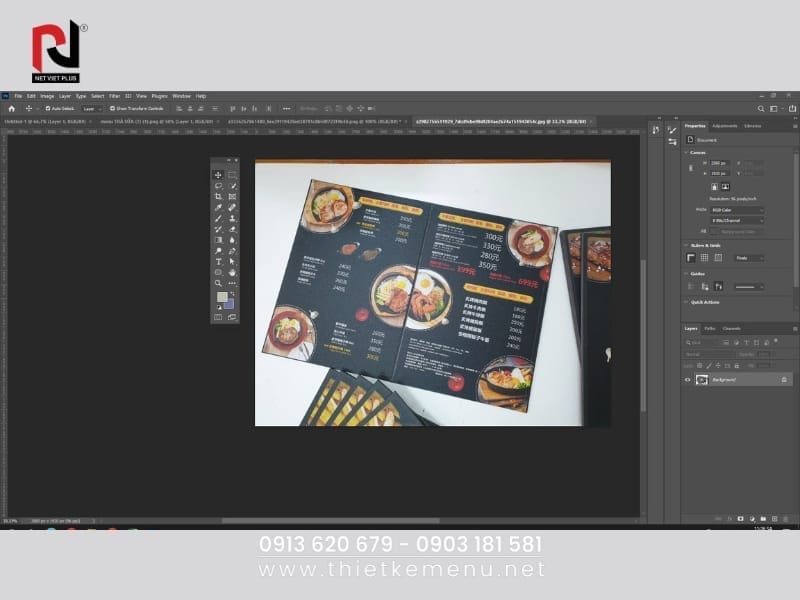The width and height of the screenshot is (800, 600).
Task: Open the thietkemenu.net website link
Action: click(x=400, y=570)
